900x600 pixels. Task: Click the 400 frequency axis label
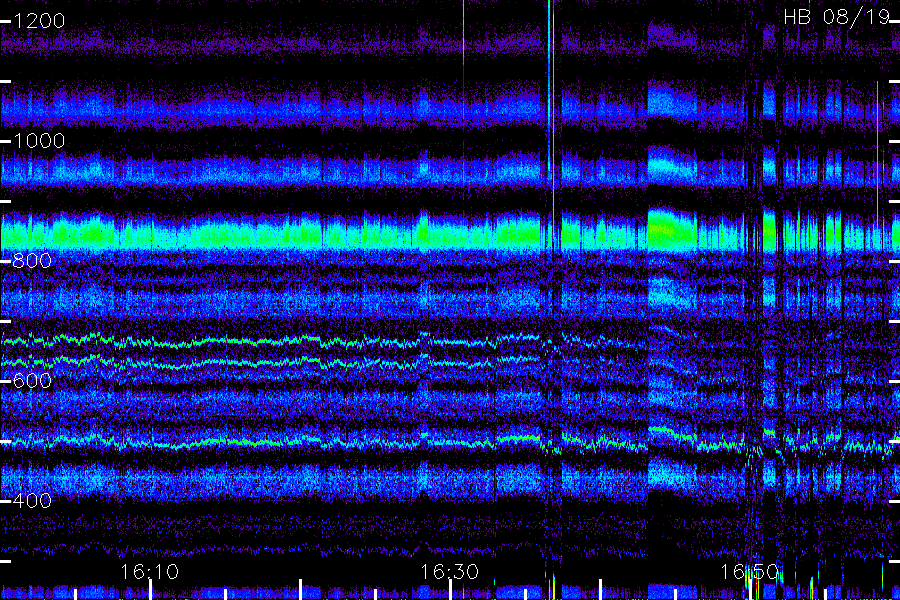[x=32, y=501]
